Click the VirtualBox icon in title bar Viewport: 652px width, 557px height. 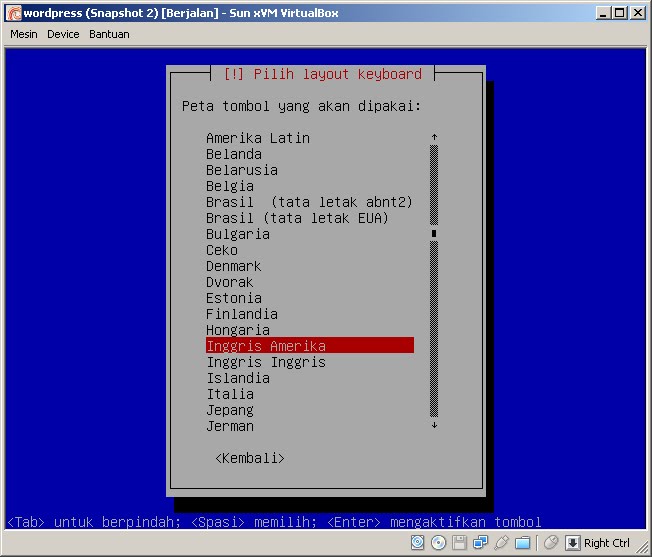click(14, 13)
